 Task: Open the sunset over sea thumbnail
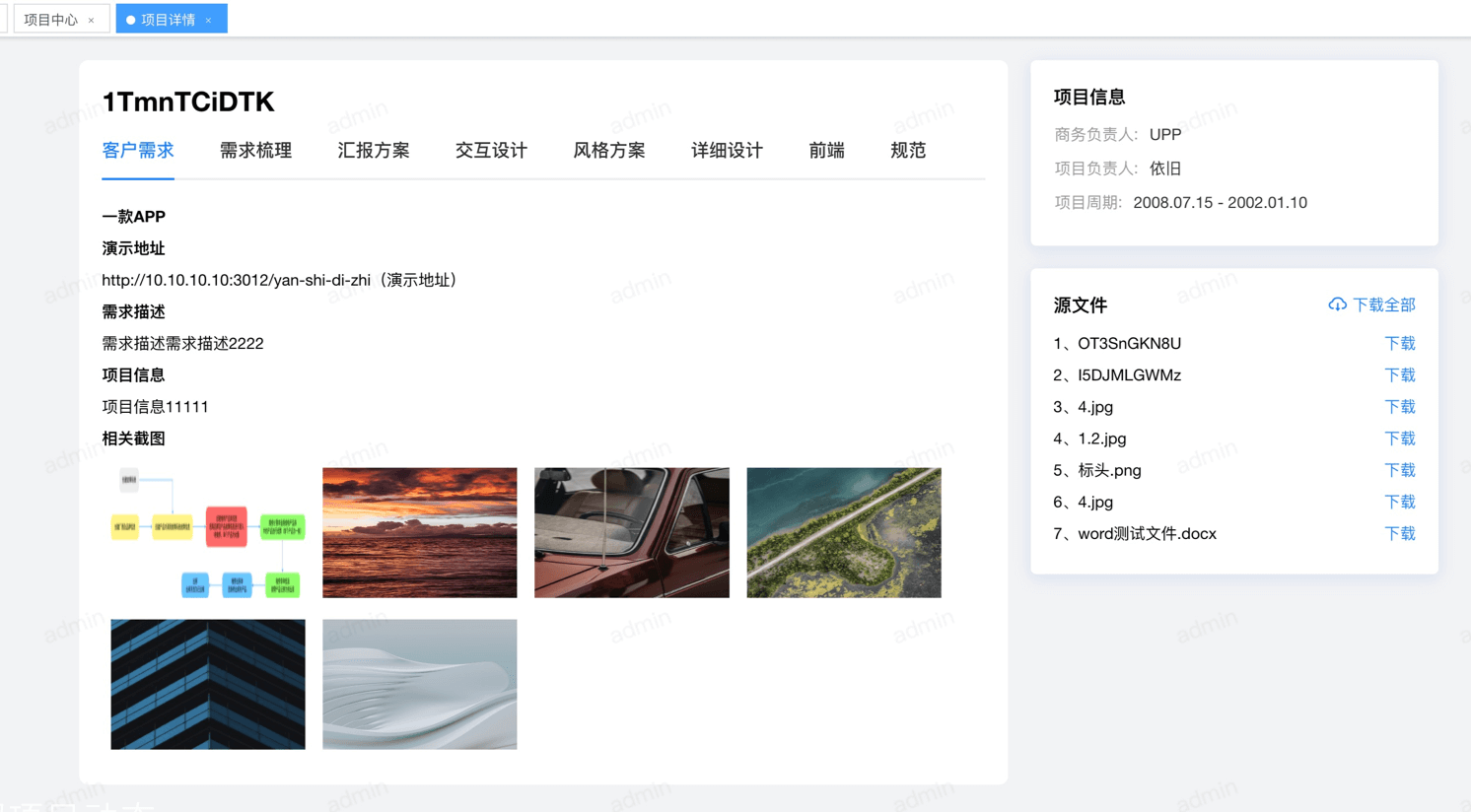(x=420, y=533)
